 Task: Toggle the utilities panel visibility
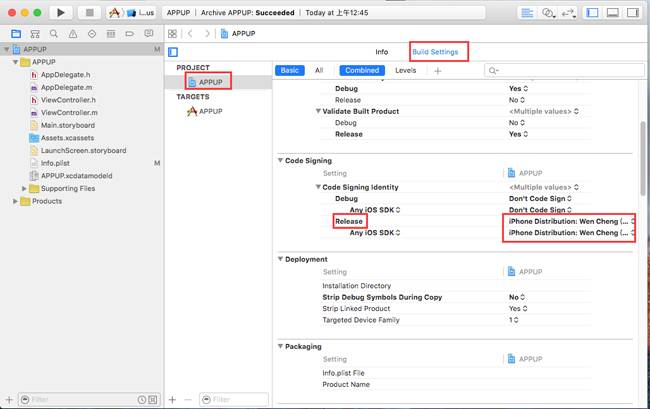633,13
